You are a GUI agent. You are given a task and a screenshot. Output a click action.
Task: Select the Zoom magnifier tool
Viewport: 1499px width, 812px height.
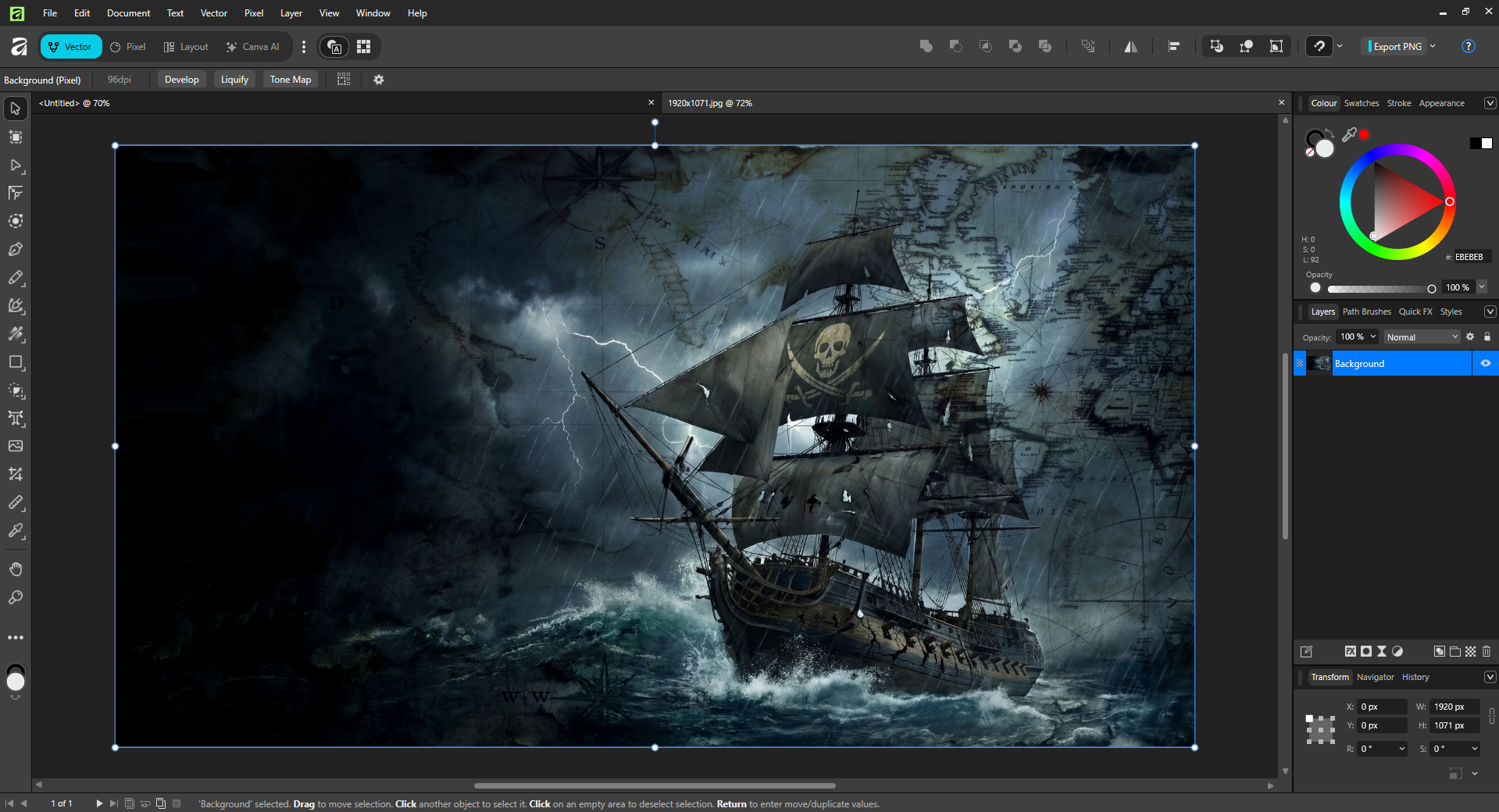[16, 598]
